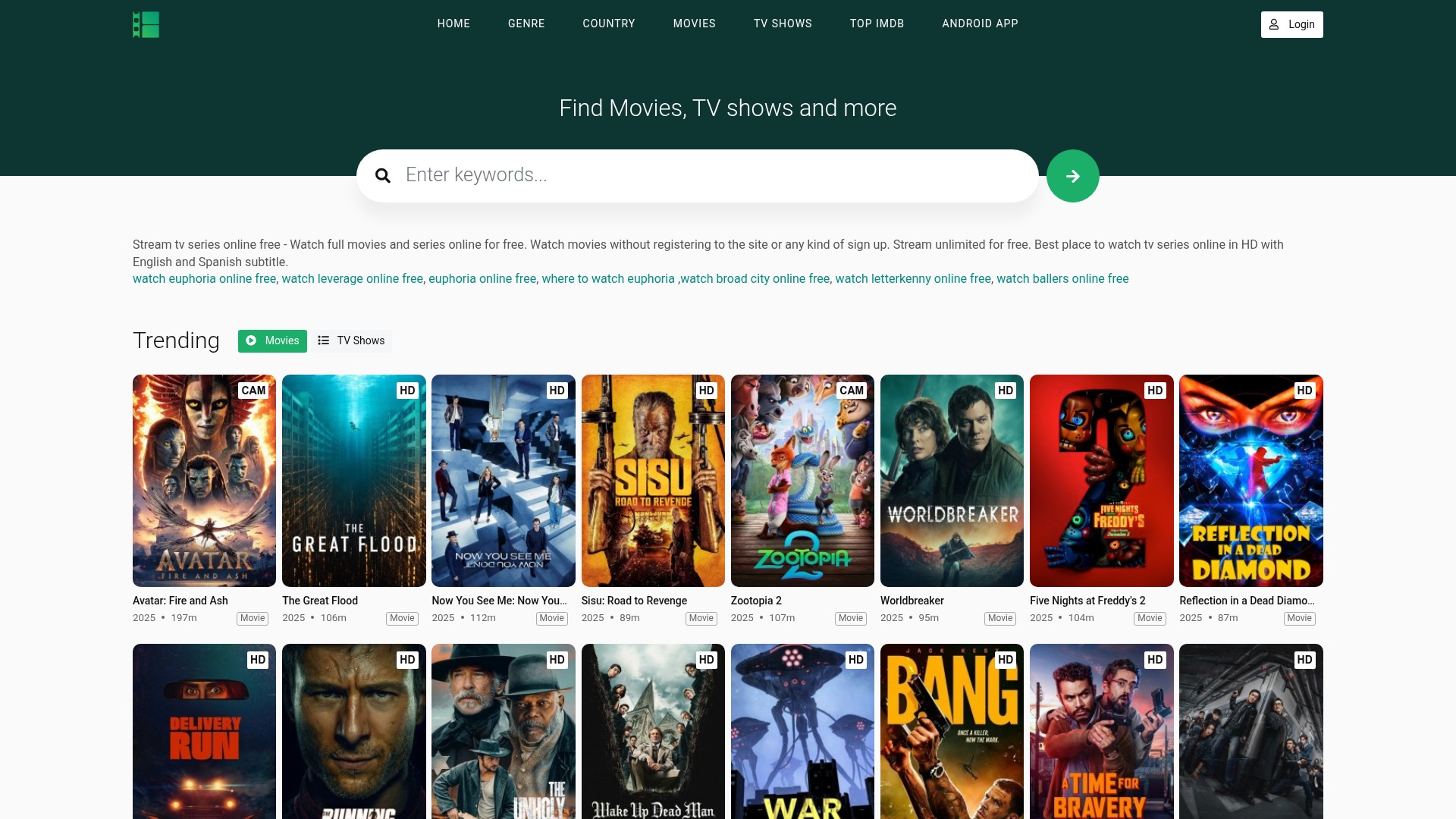
Task: Click the Movie tag under Worldbreaker
Action: click(x=1000, y=618)
